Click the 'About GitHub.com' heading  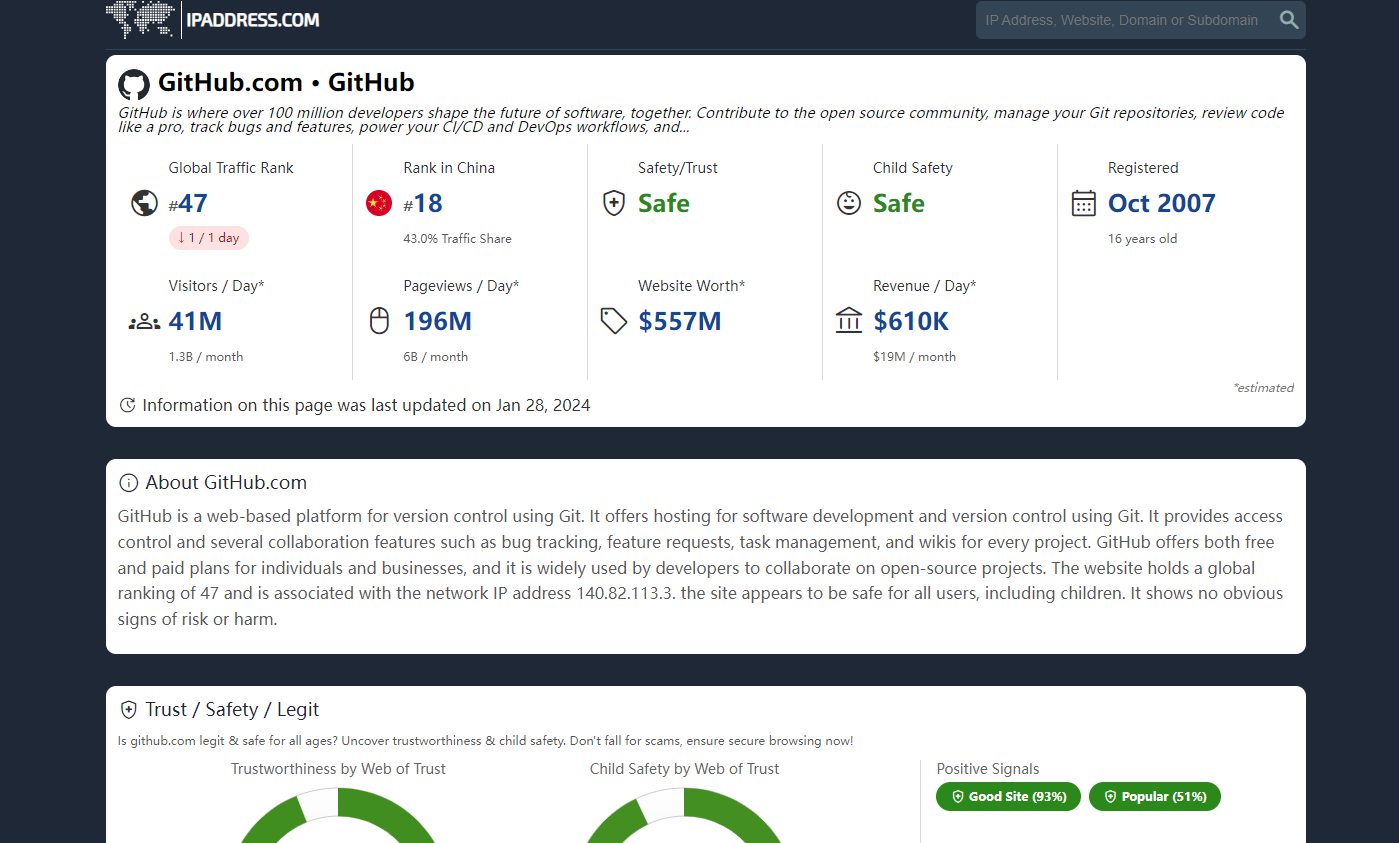click(226, 483)
